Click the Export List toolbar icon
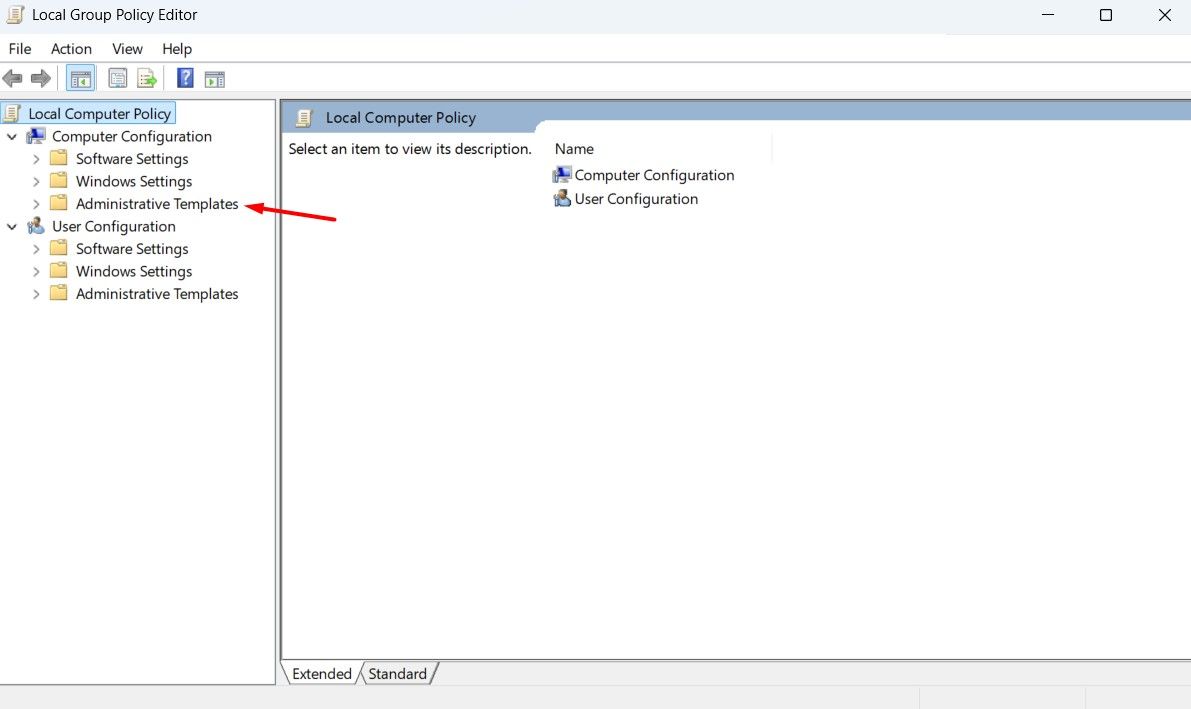The width and height of the screenshot is (1191, 709). (147, 78)
